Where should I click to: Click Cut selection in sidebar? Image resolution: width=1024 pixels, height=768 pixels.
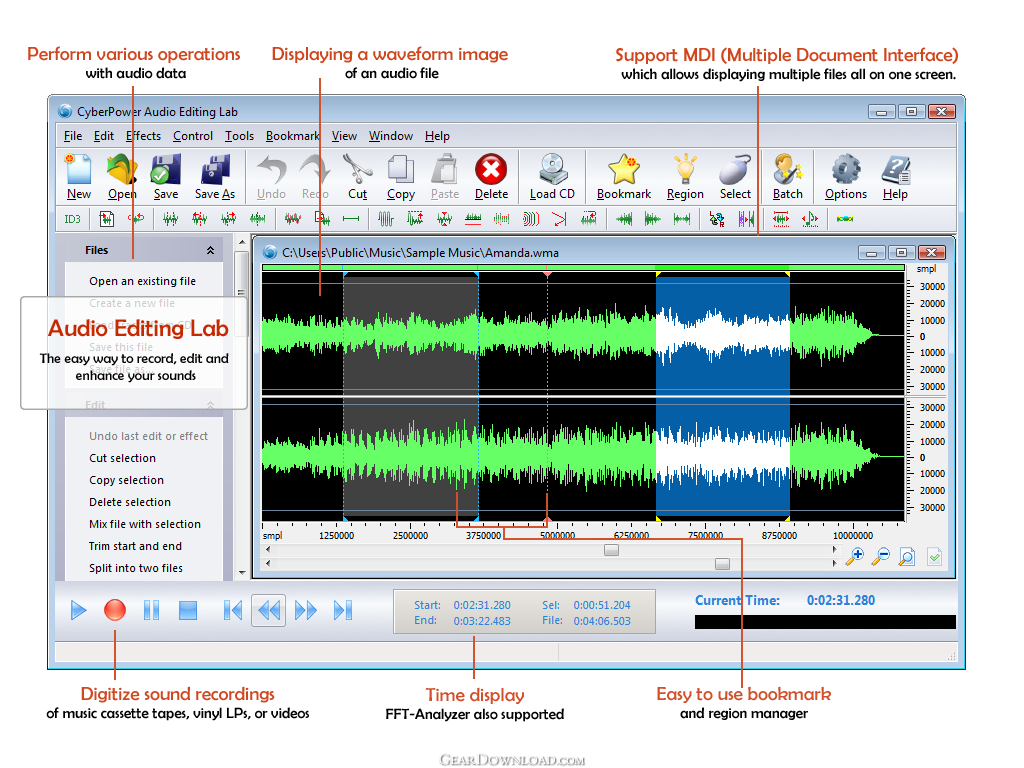123,458
